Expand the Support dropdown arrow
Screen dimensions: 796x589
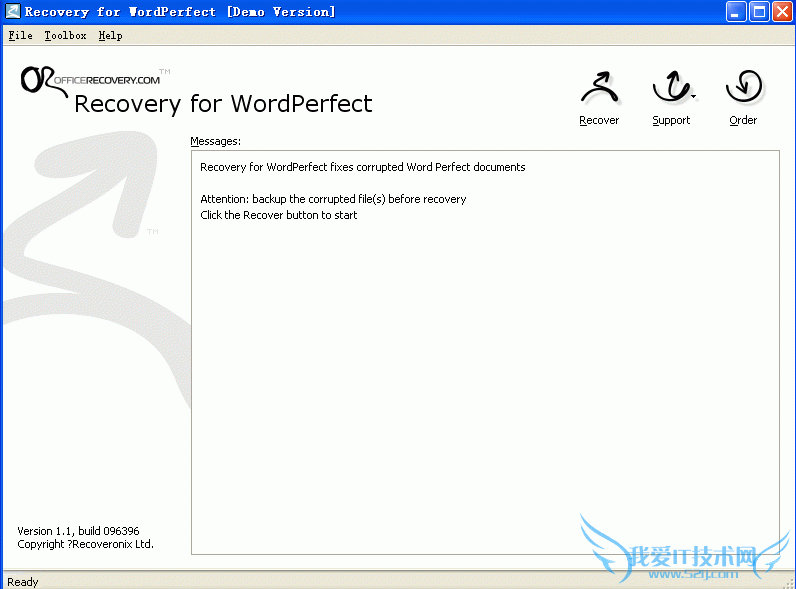click(x=694, y=97)
